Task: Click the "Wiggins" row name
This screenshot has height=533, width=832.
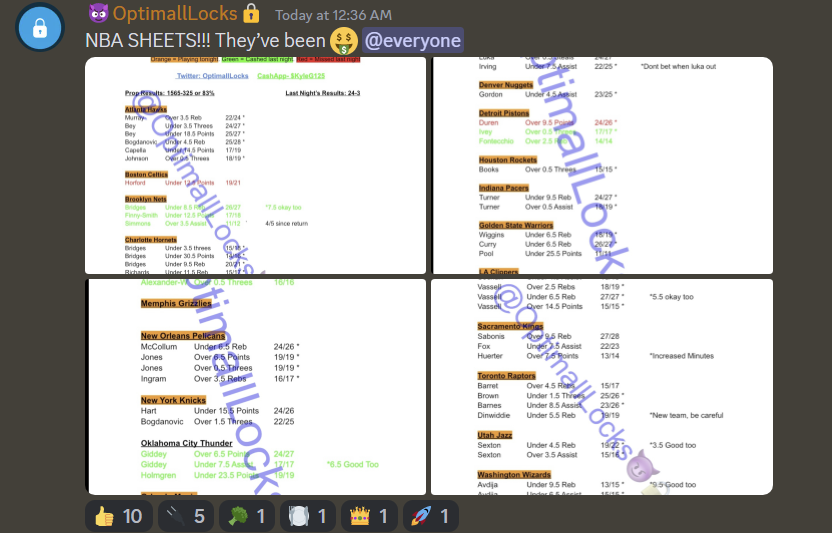Action: point(491,235)
